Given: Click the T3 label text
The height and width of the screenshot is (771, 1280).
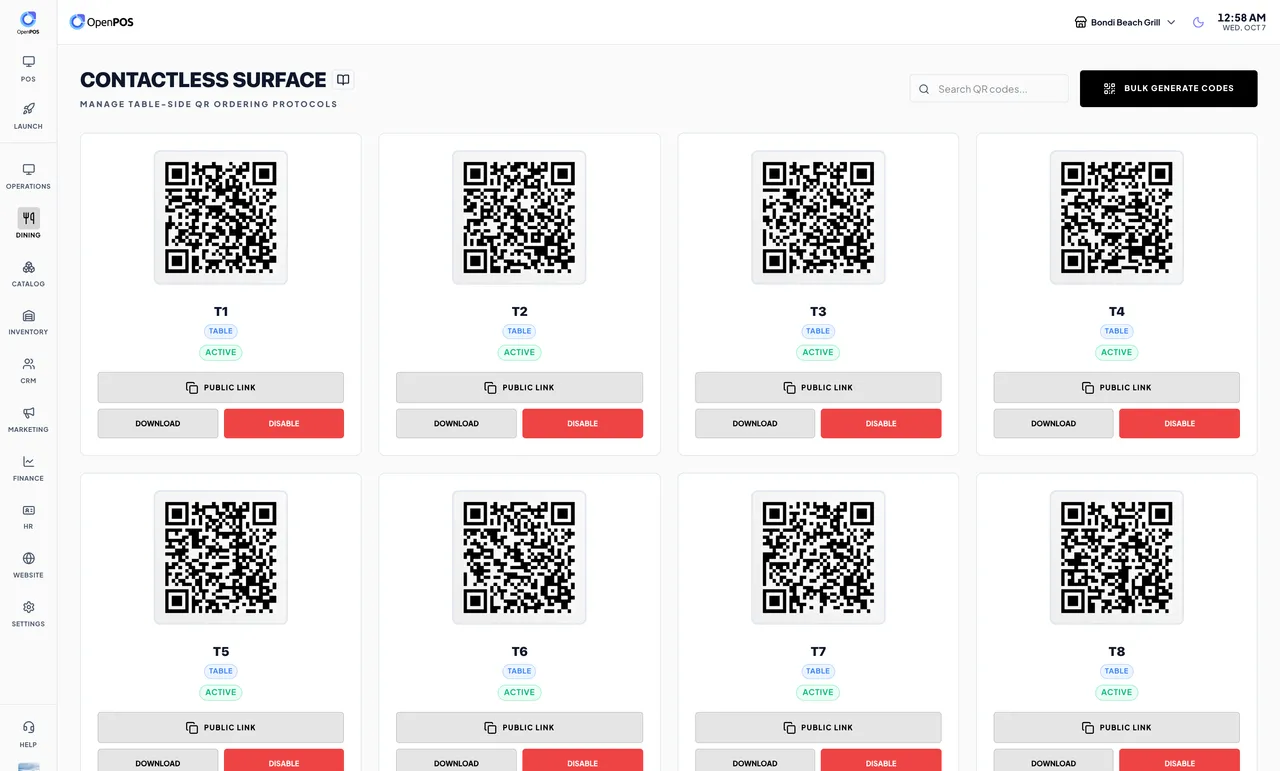Looking at the screenshot, I should click(818, 311).
